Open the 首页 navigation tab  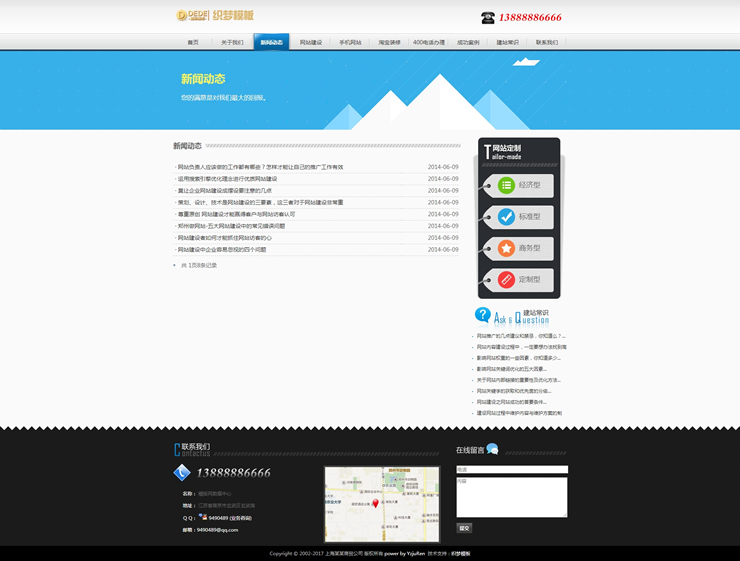pyautogui.click(x=193, y=43)
